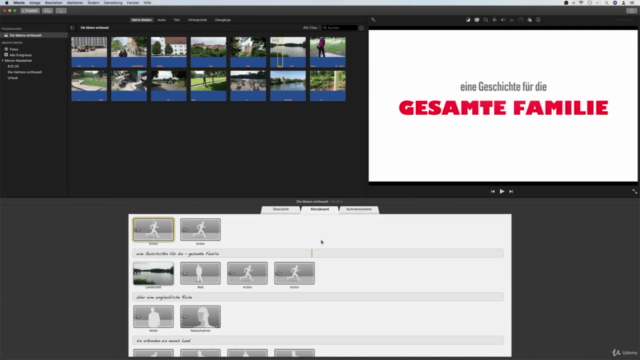
Task: Click the toolbar button right of Projekte
Action: [48, 11]
